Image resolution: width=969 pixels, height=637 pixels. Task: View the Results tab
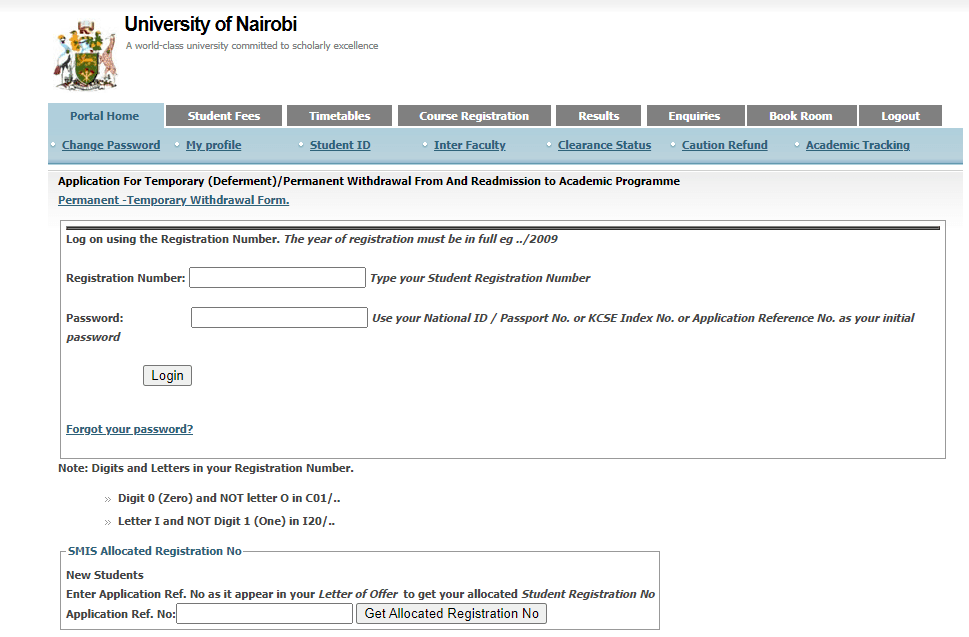pos(598,116)
